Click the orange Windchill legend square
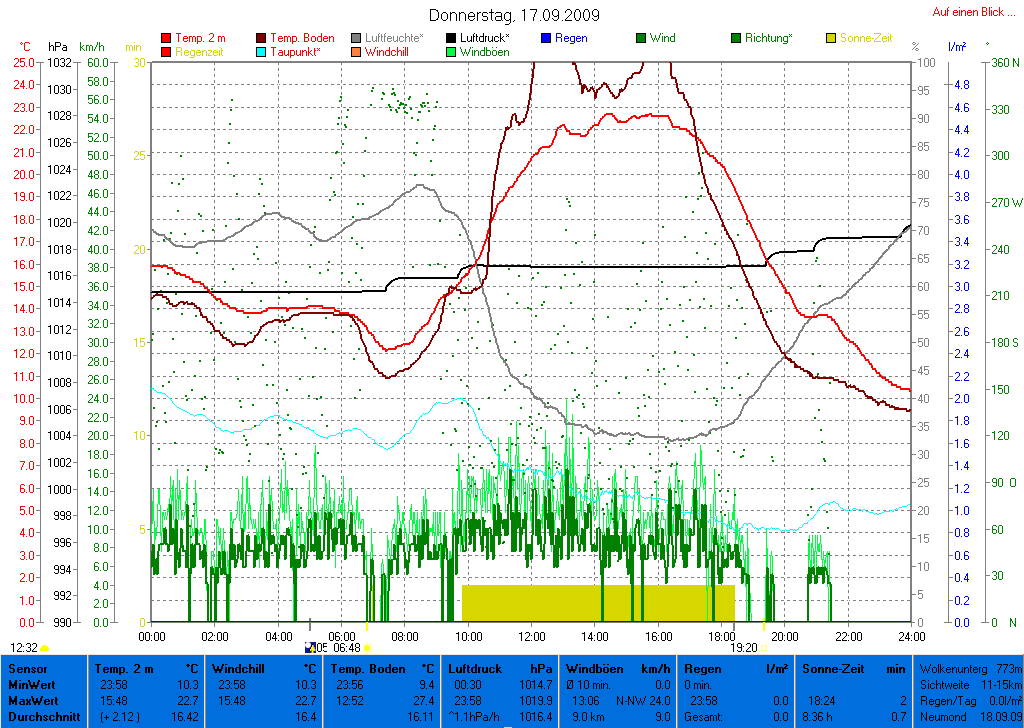 point(357,52)
